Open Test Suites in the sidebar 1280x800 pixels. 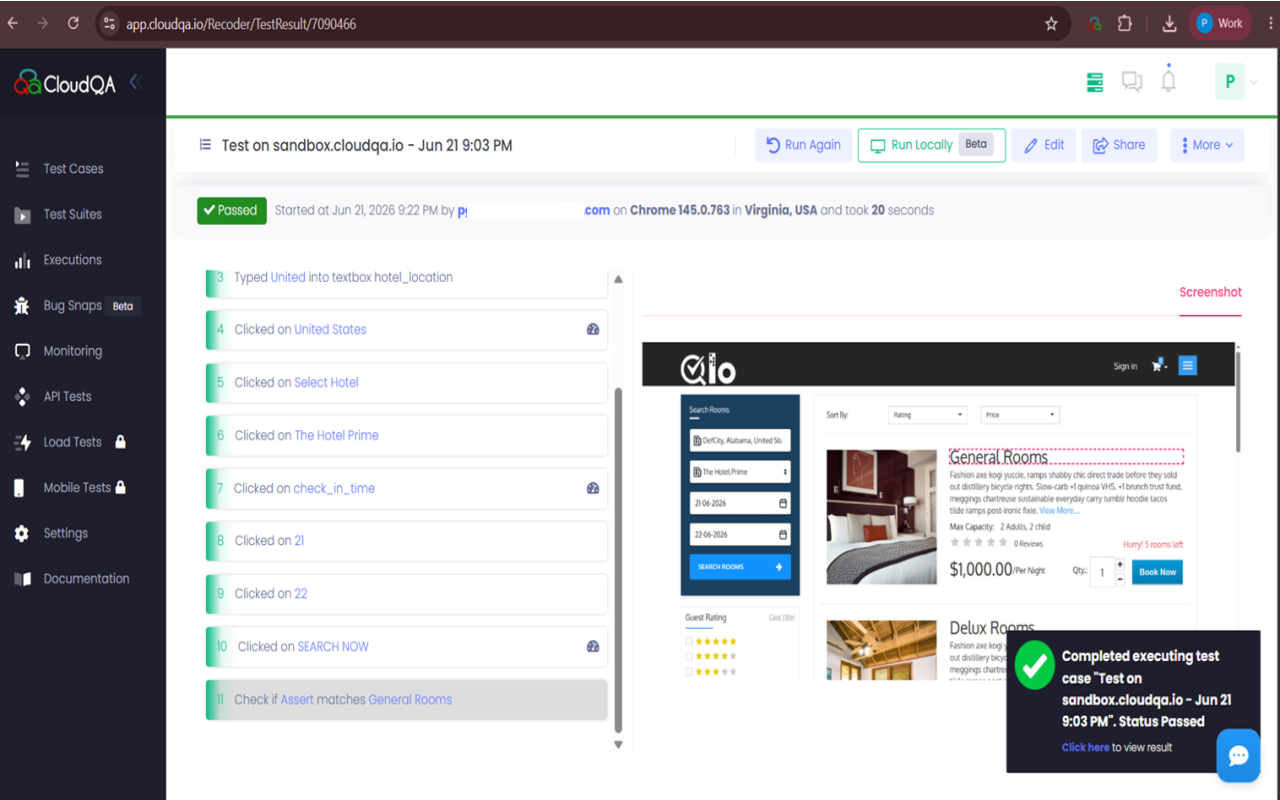[x=72, y=214]
